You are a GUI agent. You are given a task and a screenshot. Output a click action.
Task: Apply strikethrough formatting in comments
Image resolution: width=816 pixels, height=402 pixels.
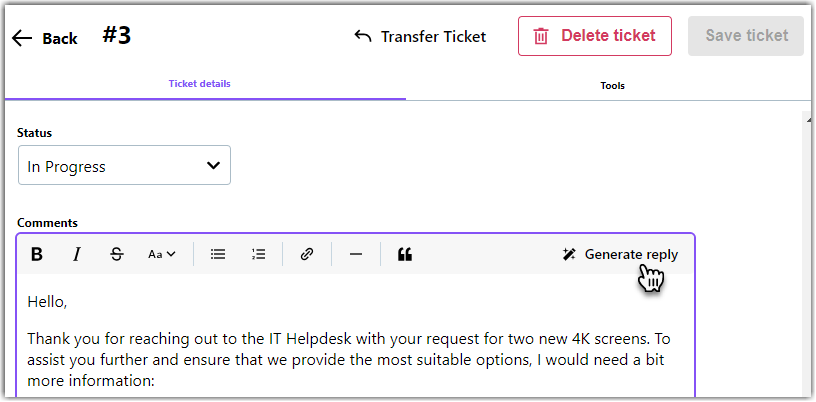coord(117,254)
